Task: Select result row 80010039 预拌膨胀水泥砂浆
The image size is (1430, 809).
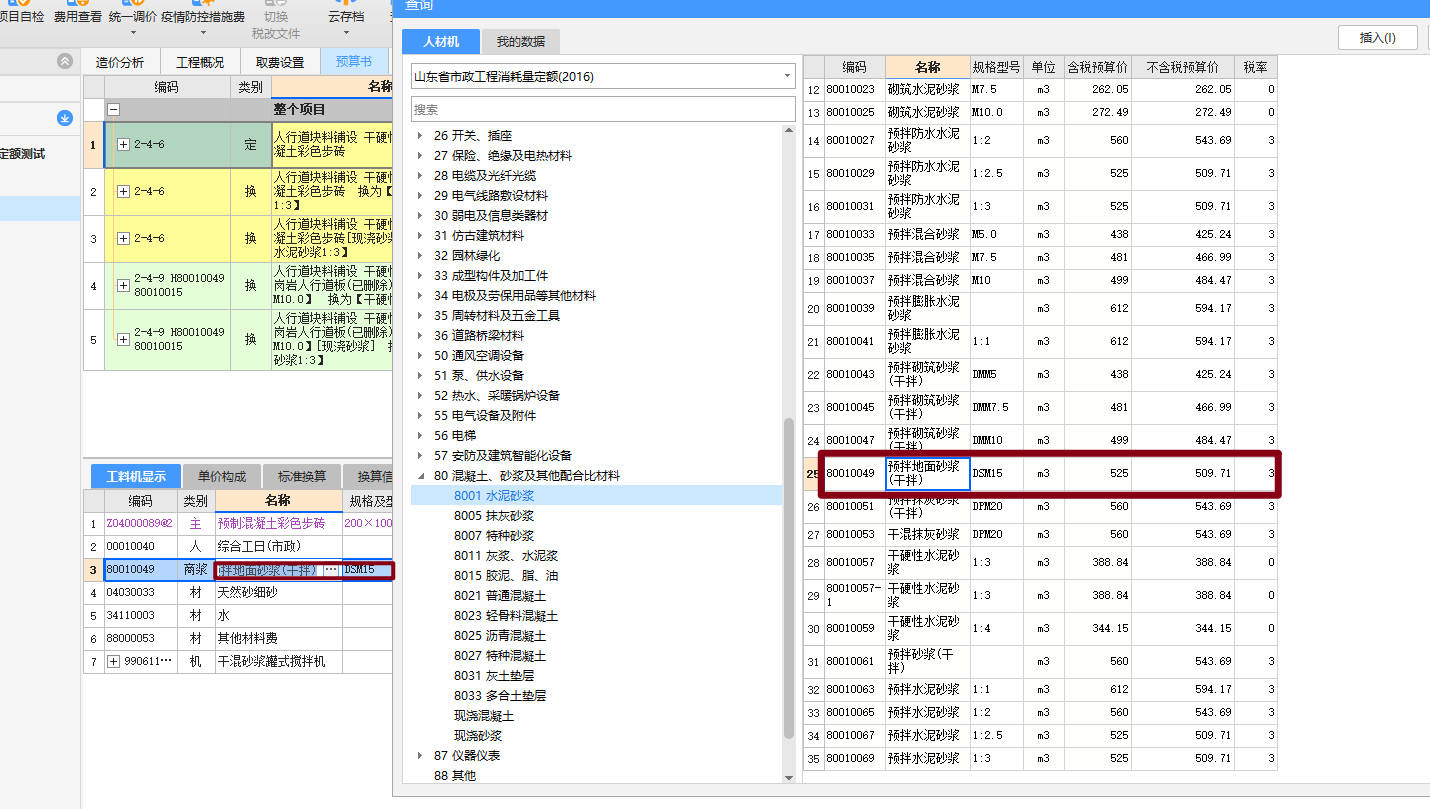Action: (1040, 308)
